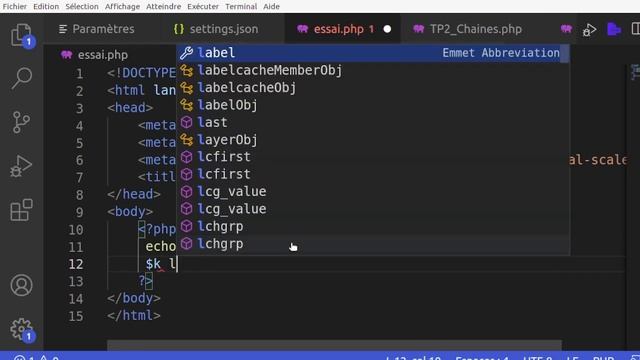The height and width of the screenshot is (360, 640).
Task: Click the class icon beside labelObj
Action: (187, 105)
